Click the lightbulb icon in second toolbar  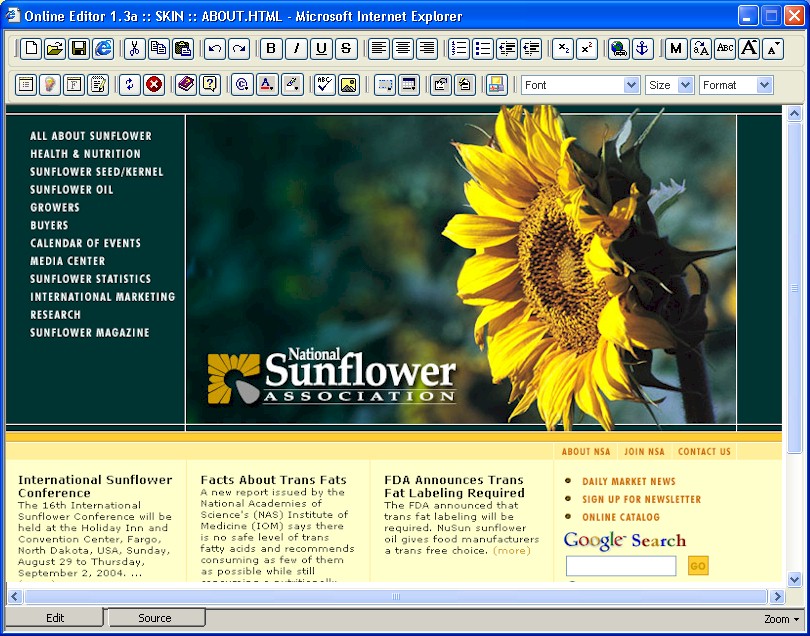[x=50, y=85]
